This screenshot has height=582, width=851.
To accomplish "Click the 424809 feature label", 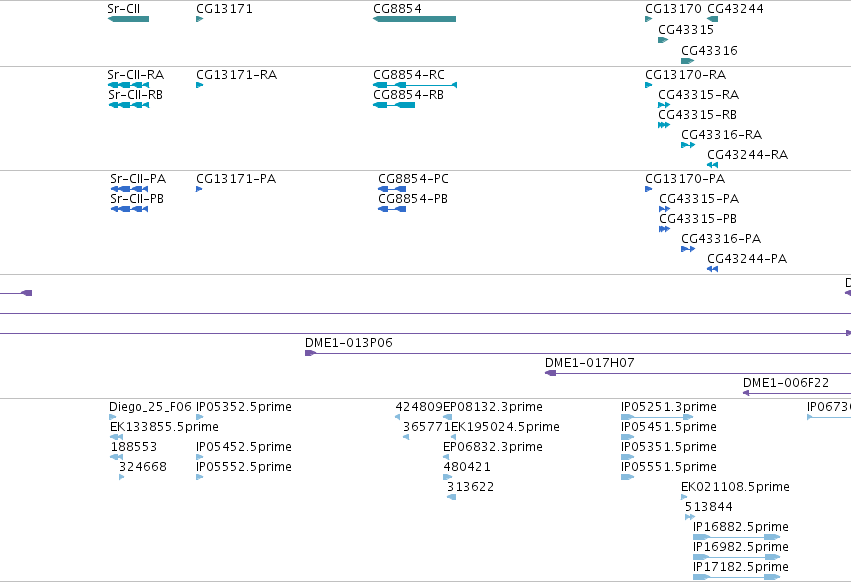I will 419,407.
